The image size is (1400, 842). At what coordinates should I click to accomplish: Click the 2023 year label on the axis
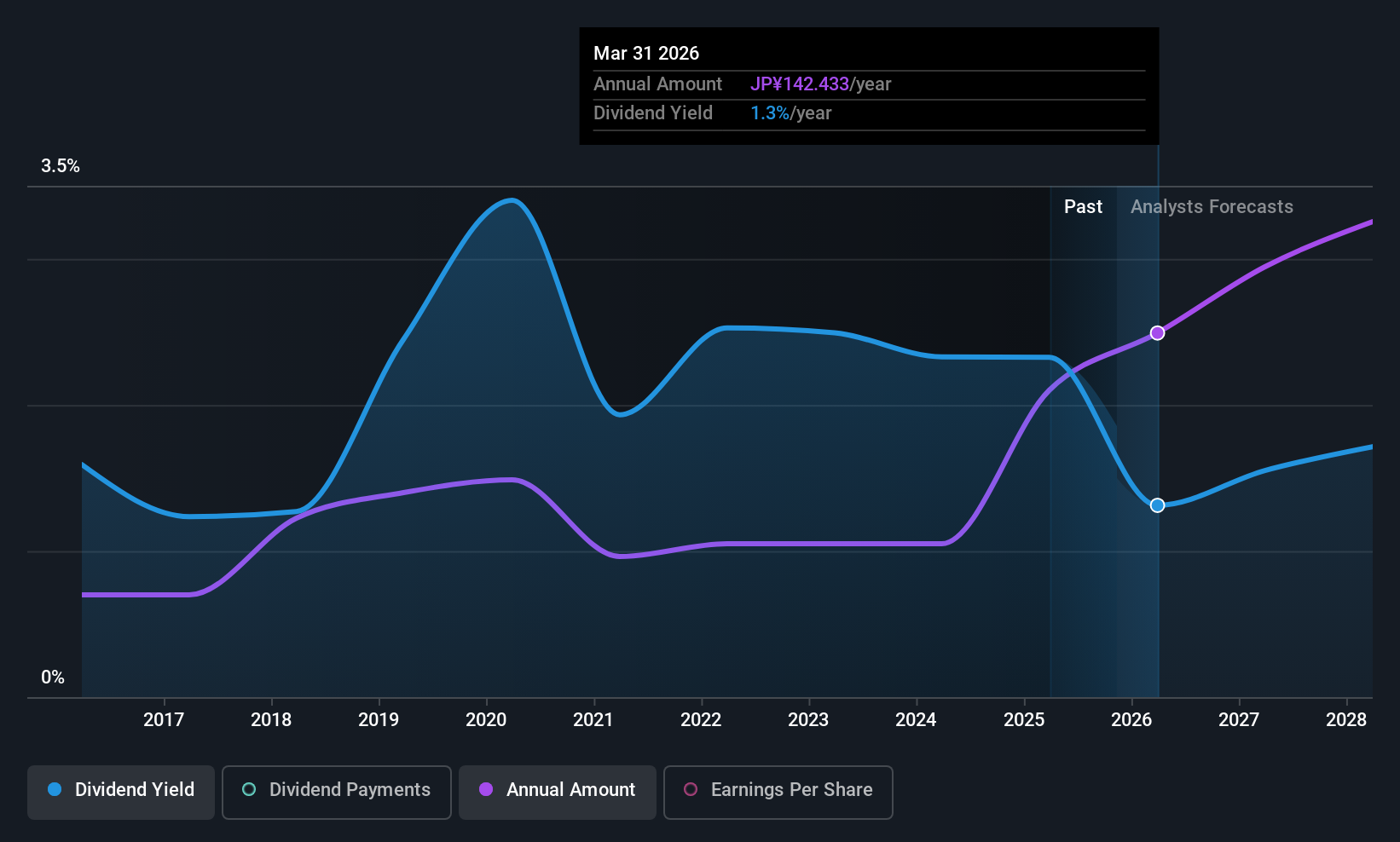coord(808,720)
